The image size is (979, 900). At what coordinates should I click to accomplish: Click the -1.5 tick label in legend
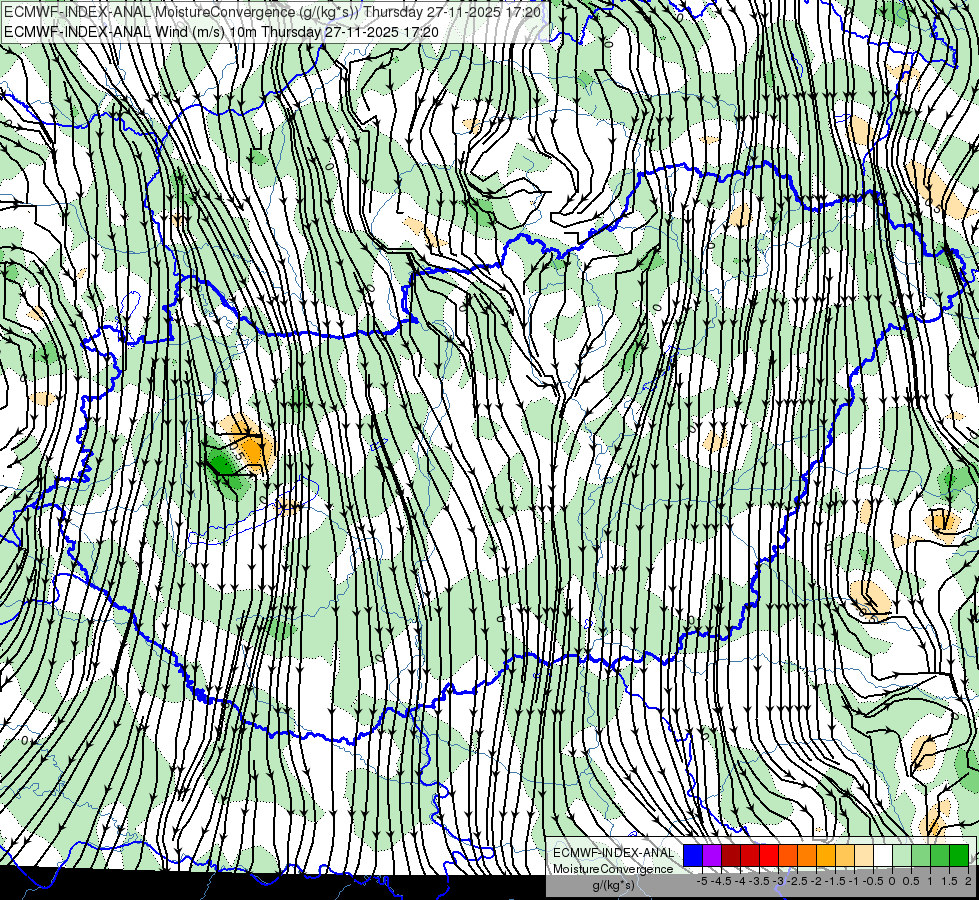tap(835, 881)
